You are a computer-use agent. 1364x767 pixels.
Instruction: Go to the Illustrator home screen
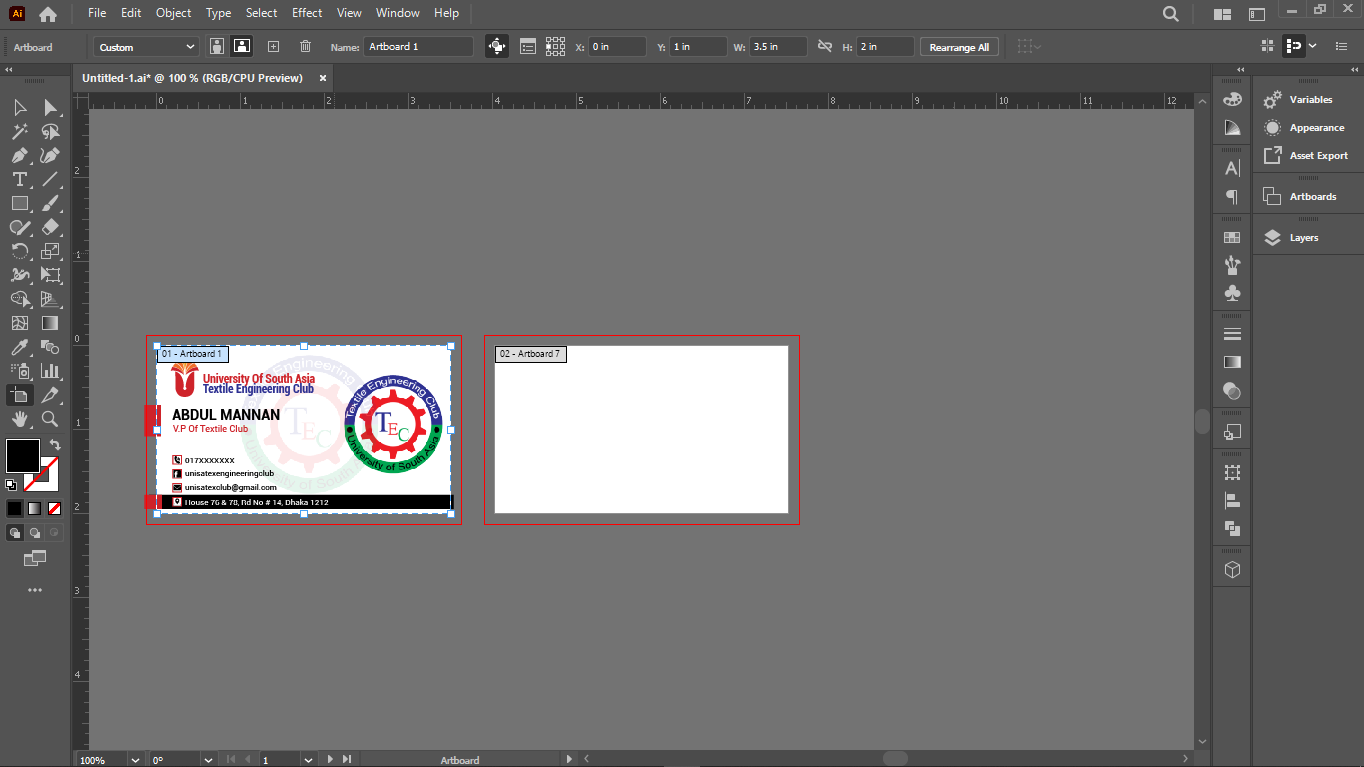tap(48, 14)
